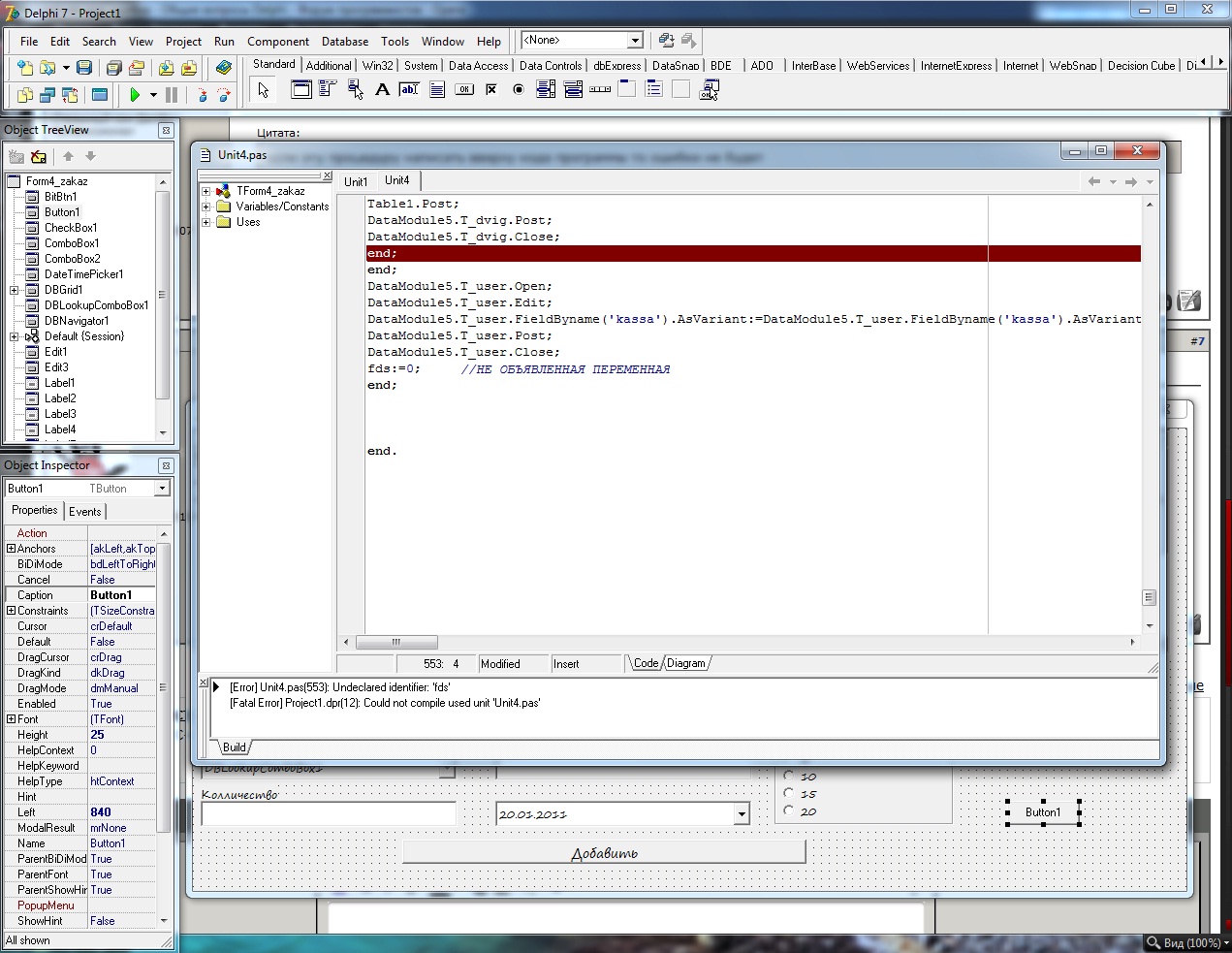
Task: Pick the ComboBox component in the palette
Action: coord(573,90)
